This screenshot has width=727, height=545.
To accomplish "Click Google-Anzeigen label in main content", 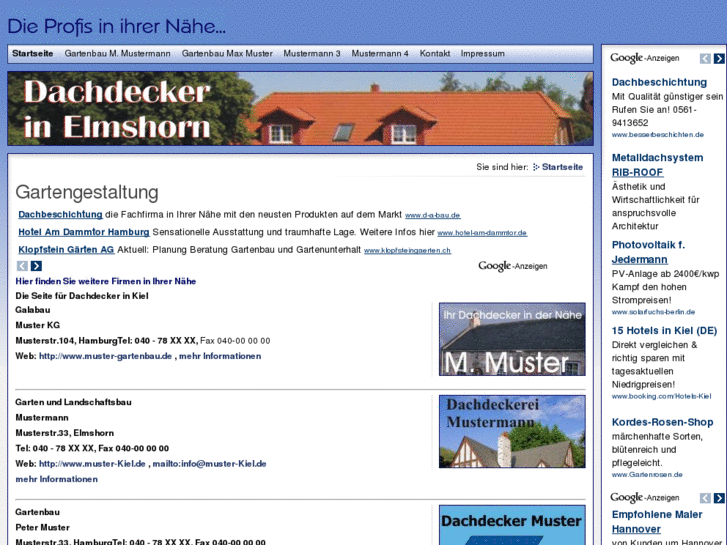I will tap(513, 266).
